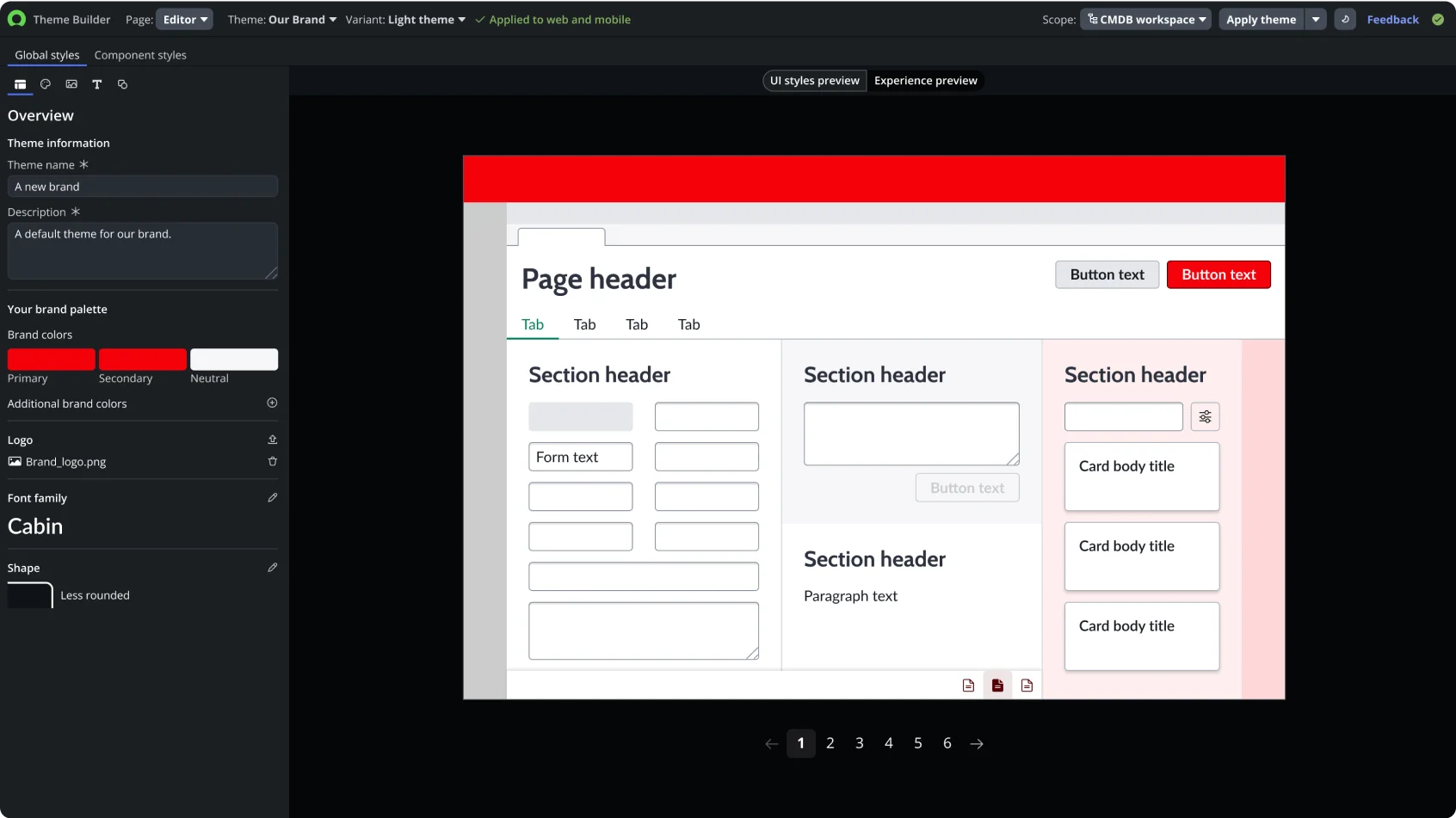The height and width of the screenshot is (818, 1456).
Task: Open the Theme Our Brand dropdown
Action: [x=302, y=19]
